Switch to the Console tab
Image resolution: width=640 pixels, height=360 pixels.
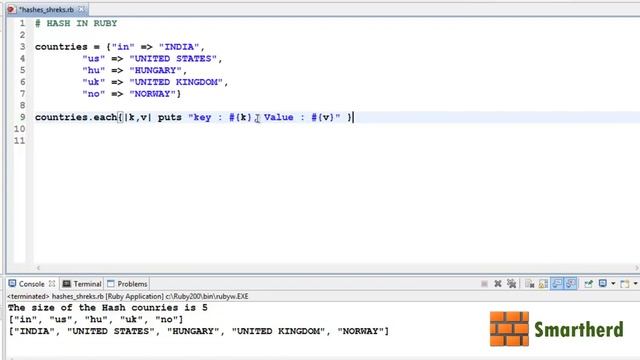(x=31, y=284)
